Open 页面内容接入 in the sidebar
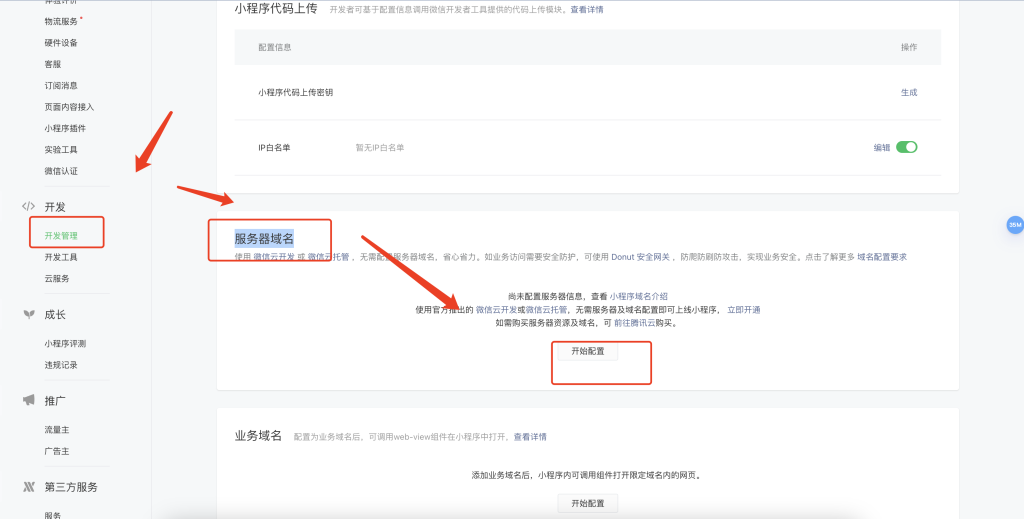 [69, 107]
